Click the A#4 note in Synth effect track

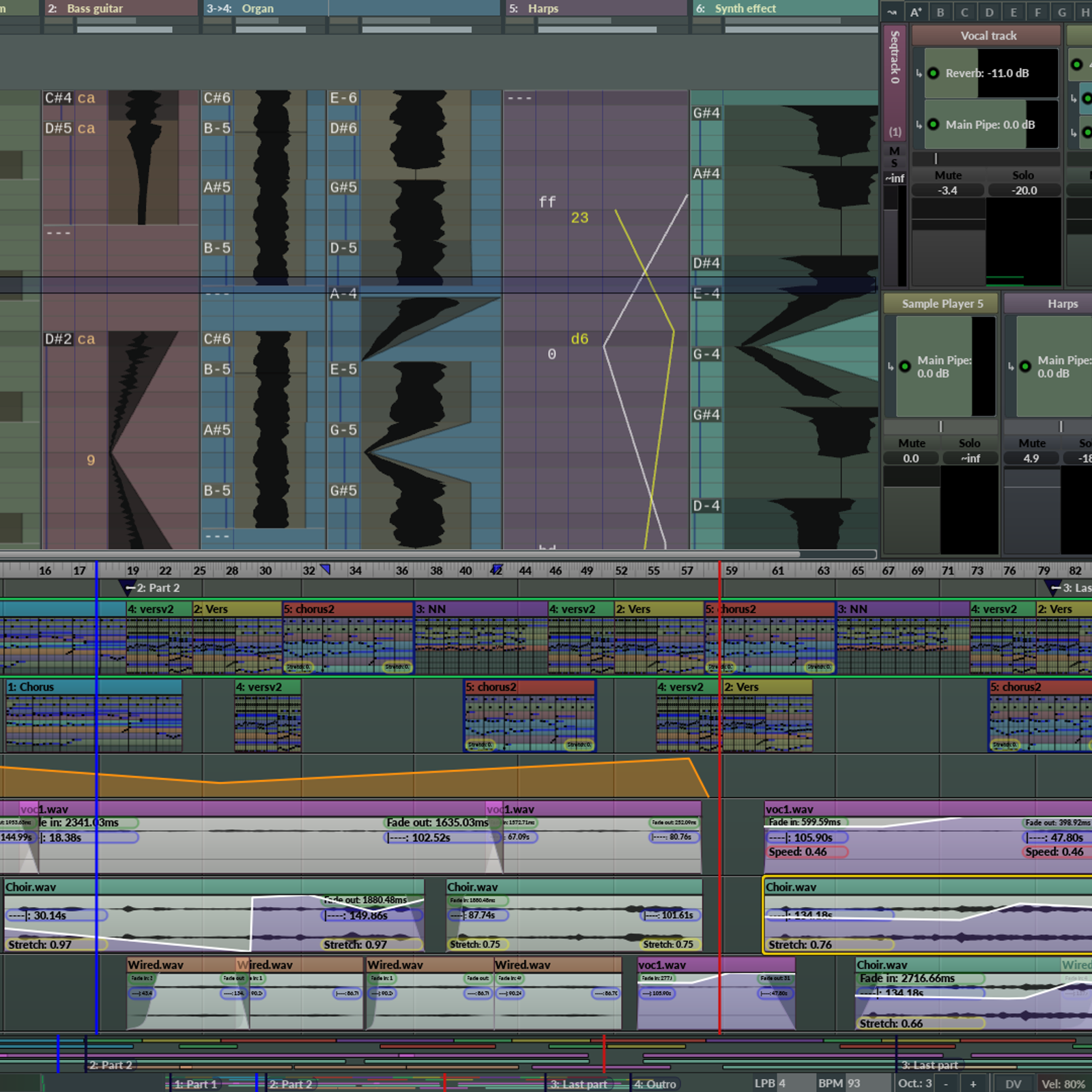click(706, 173)
